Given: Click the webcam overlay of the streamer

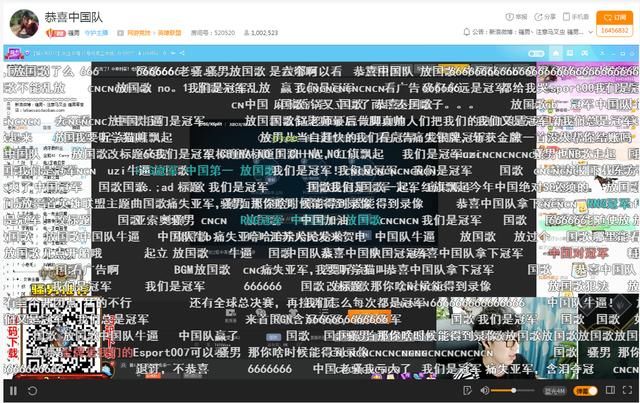Looking at the screenshot, I should pos(506,338).
